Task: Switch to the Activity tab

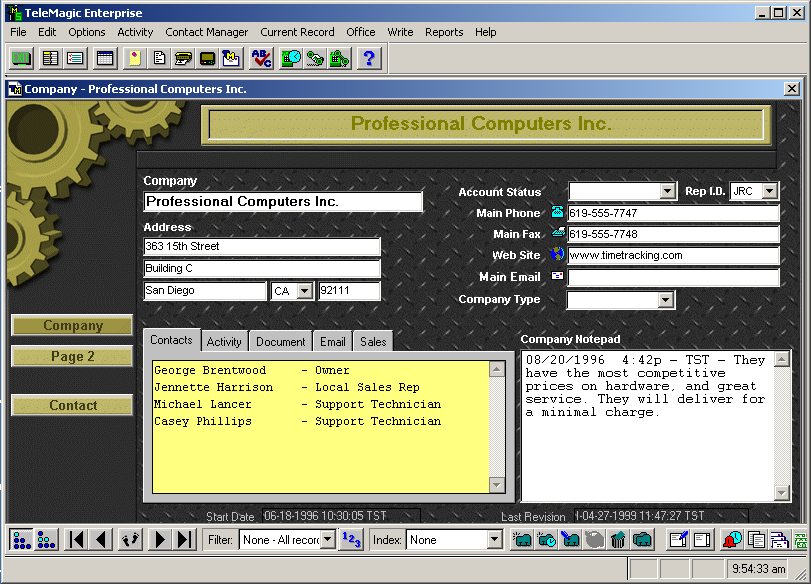Action: coord(224,341)
